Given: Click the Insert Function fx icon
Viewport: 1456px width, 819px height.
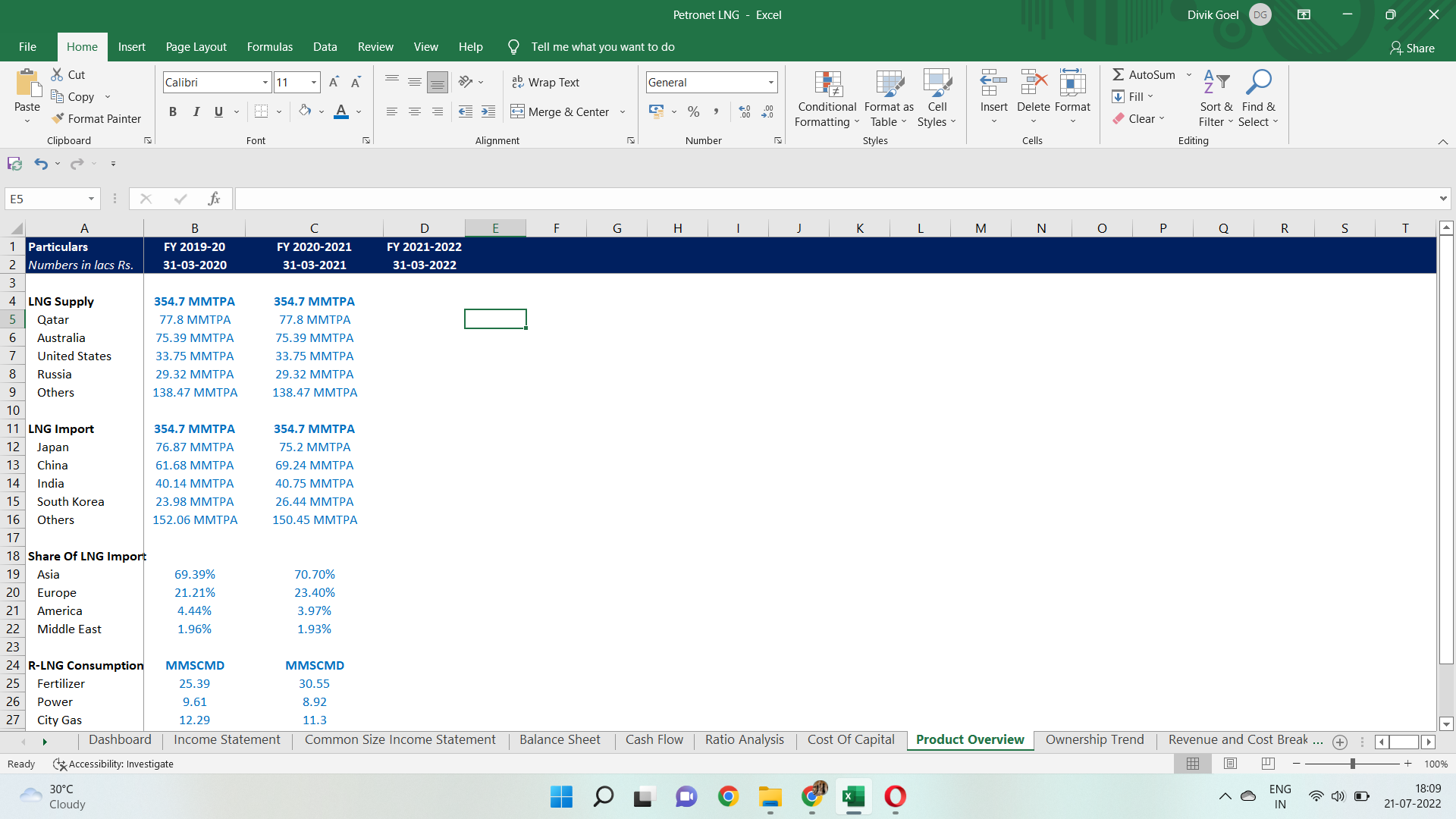Looking at the screenshot, I should [214, 199].
